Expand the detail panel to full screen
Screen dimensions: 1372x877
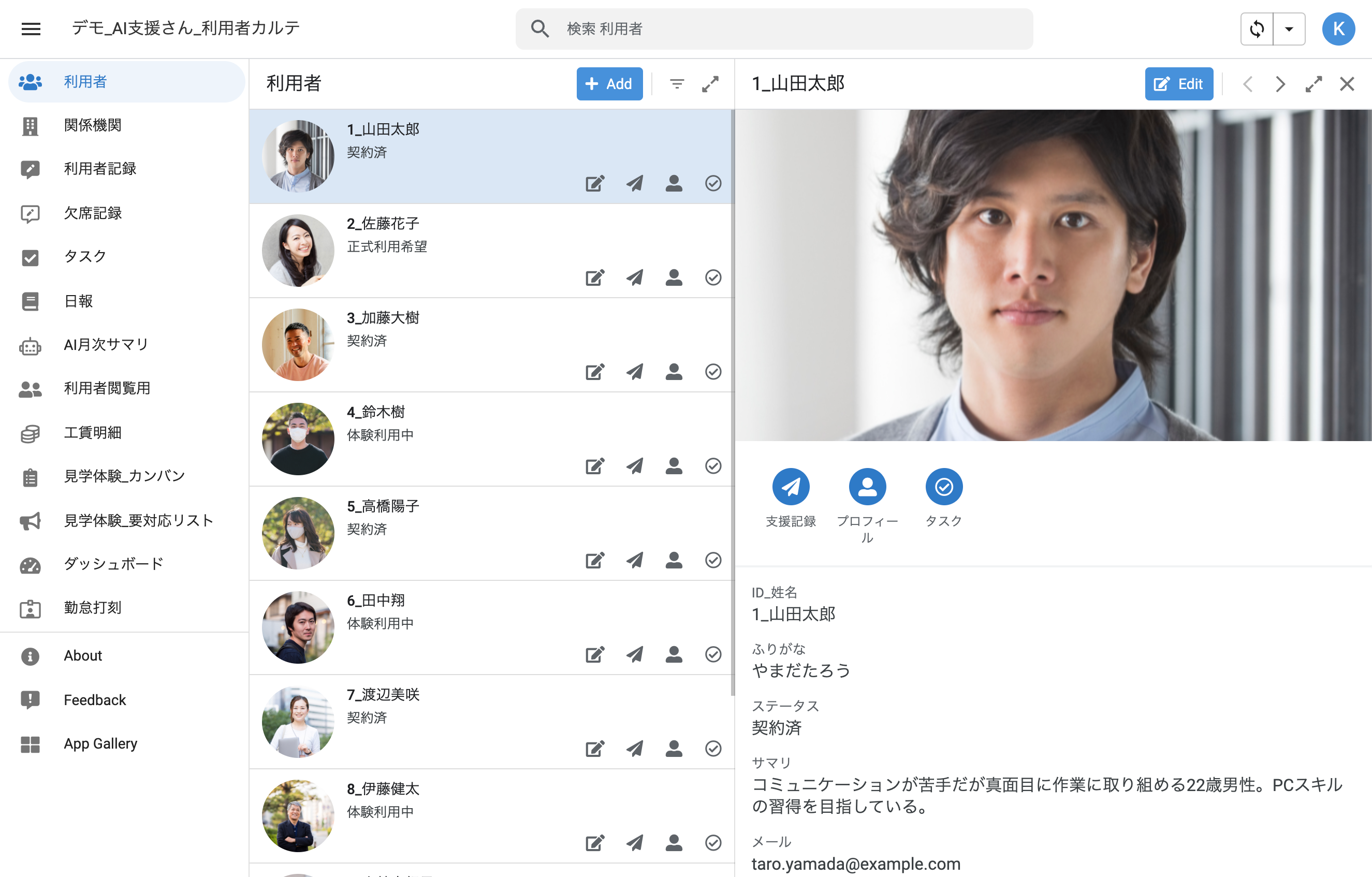tap(1313, 84)
